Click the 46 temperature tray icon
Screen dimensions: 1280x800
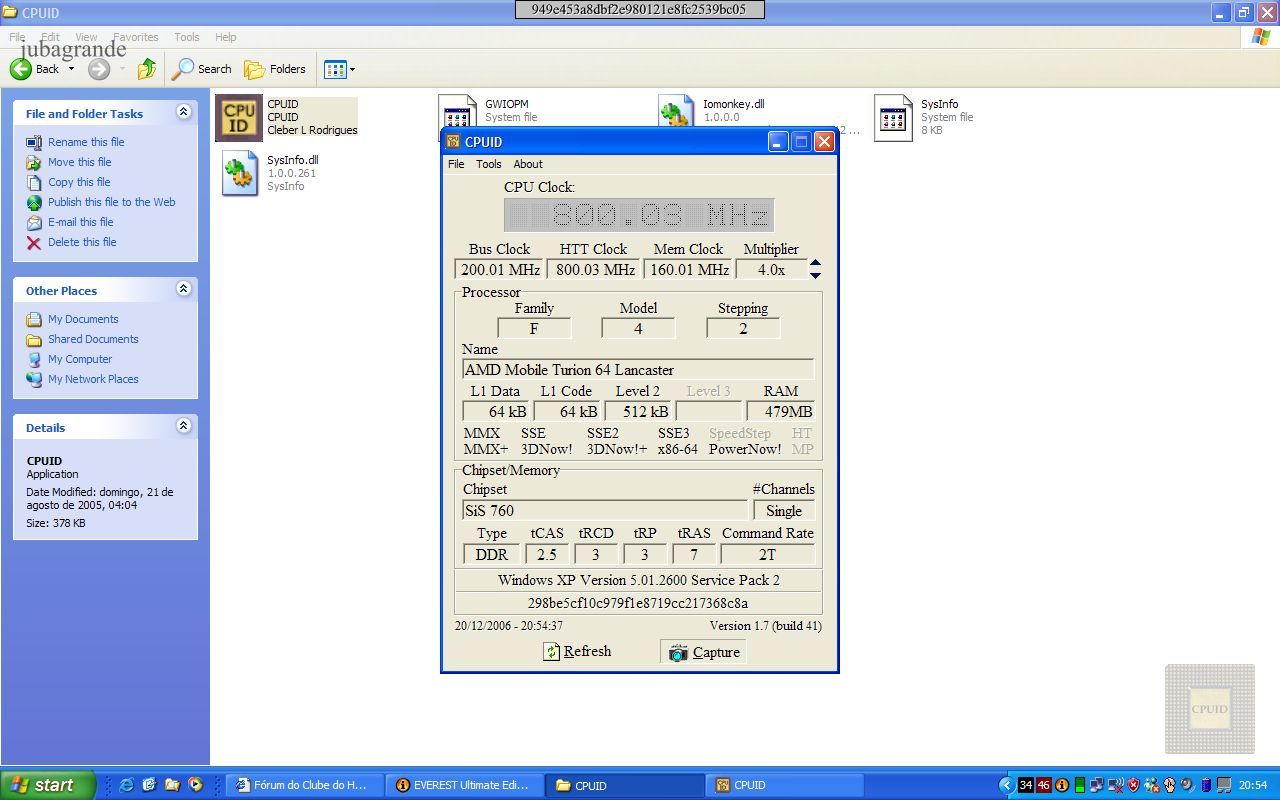(x=1044, y=785)
